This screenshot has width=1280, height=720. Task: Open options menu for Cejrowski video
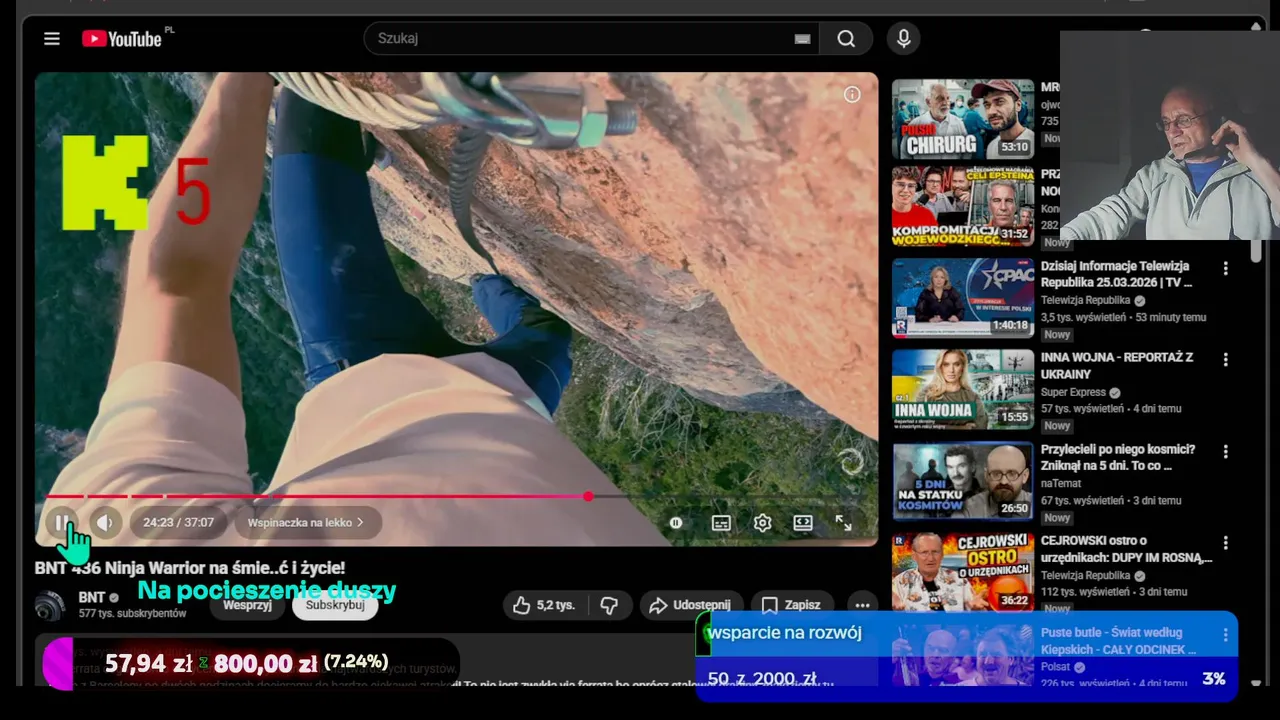1225,543
